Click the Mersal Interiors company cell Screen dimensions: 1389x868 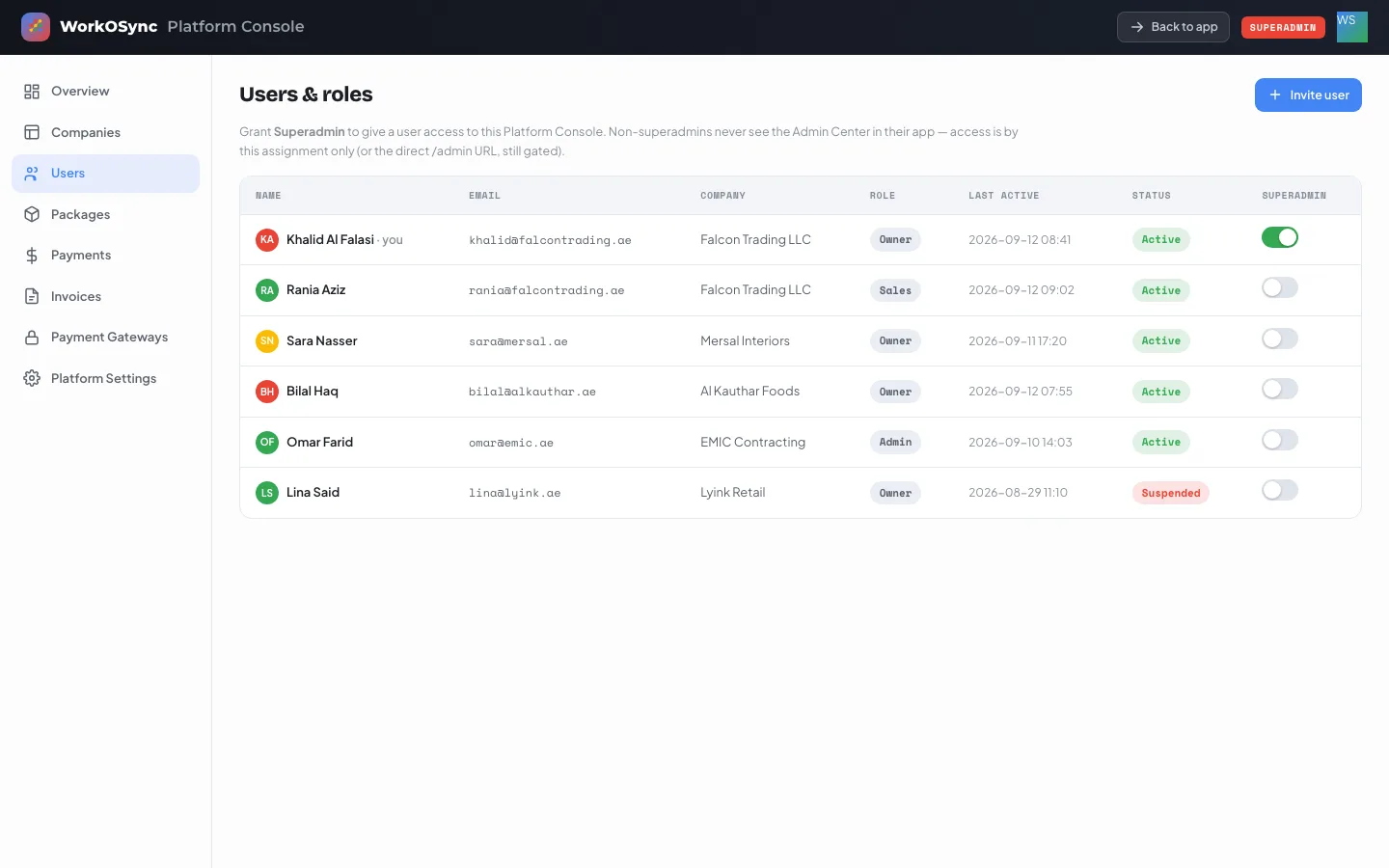[745, 340]
